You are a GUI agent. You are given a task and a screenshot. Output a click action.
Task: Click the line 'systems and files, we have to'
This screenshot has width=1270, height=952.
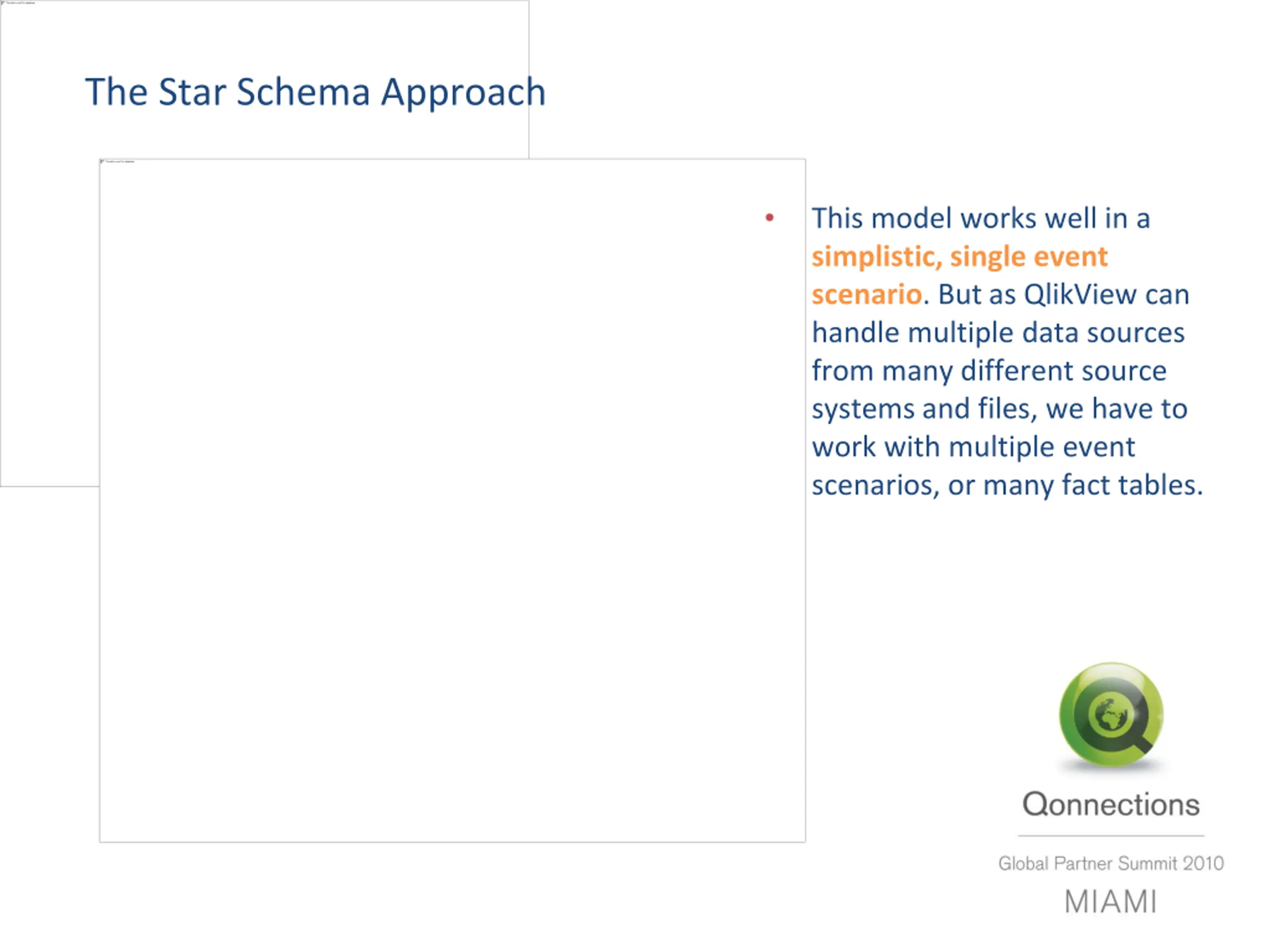(1000, 409)
